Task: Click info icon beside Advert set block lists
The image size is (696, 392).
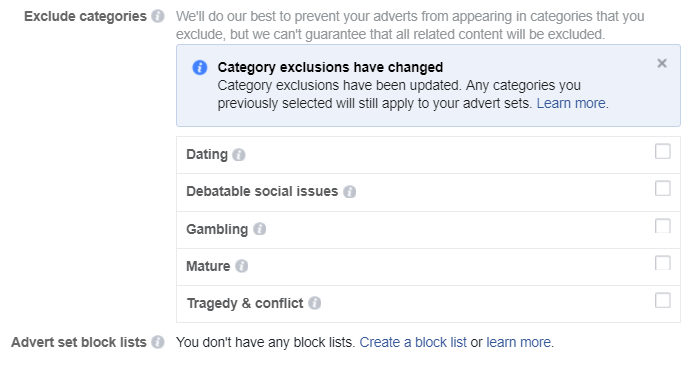Action: point(158,342)
